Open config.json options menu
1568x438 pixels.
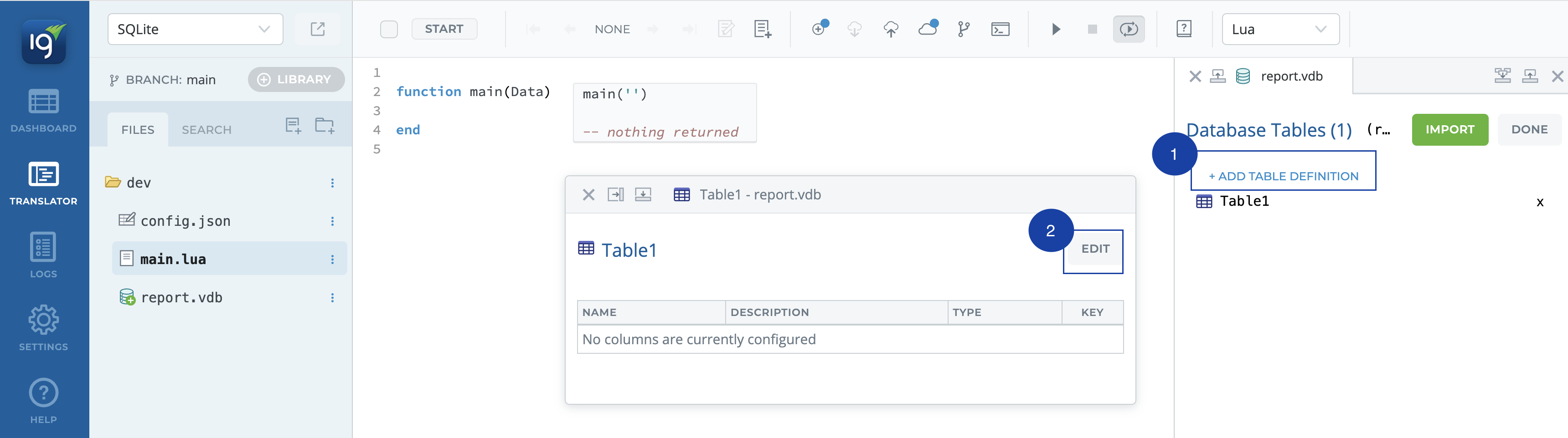tap(332, 221)
